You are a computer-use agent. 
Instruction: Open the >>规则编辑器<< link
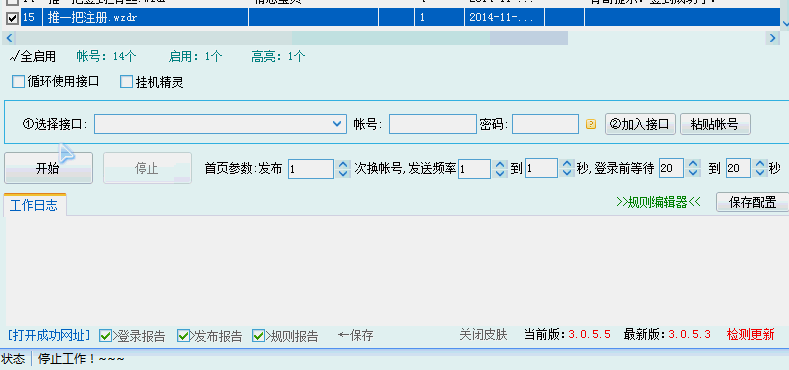658,202
